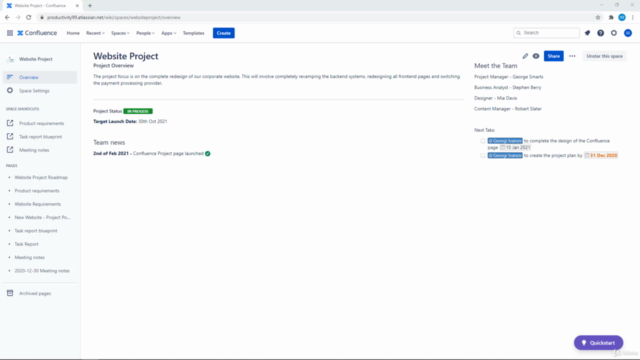
Task: Click the Create button
Action: click(224, 33)
